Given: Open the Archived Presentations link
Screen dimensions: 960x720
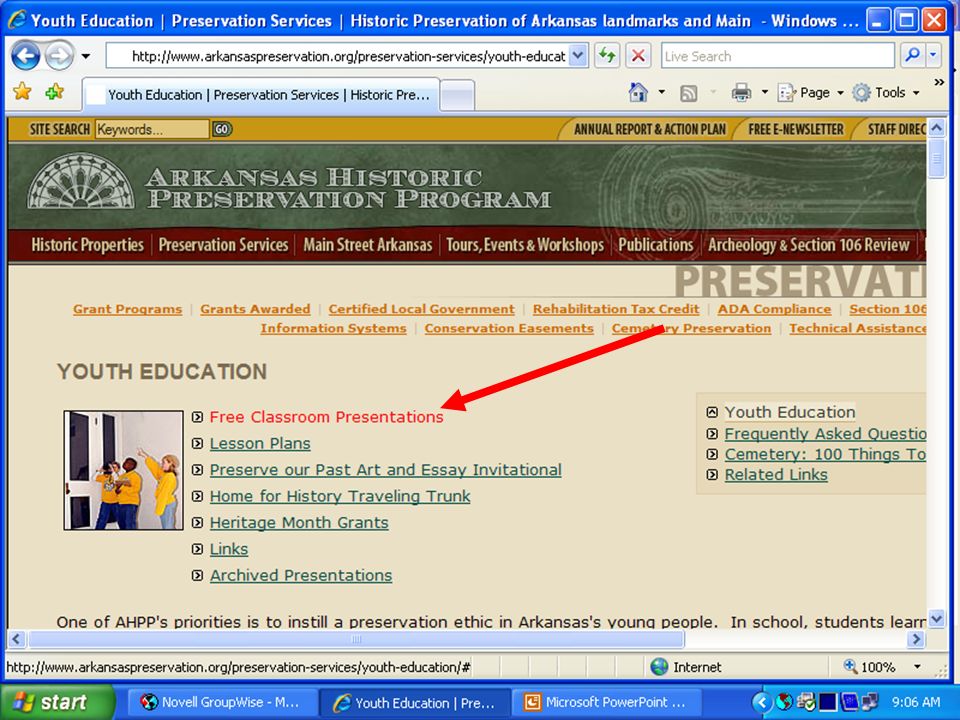Looking at the screenshot, I should click(x=301, y=576).
